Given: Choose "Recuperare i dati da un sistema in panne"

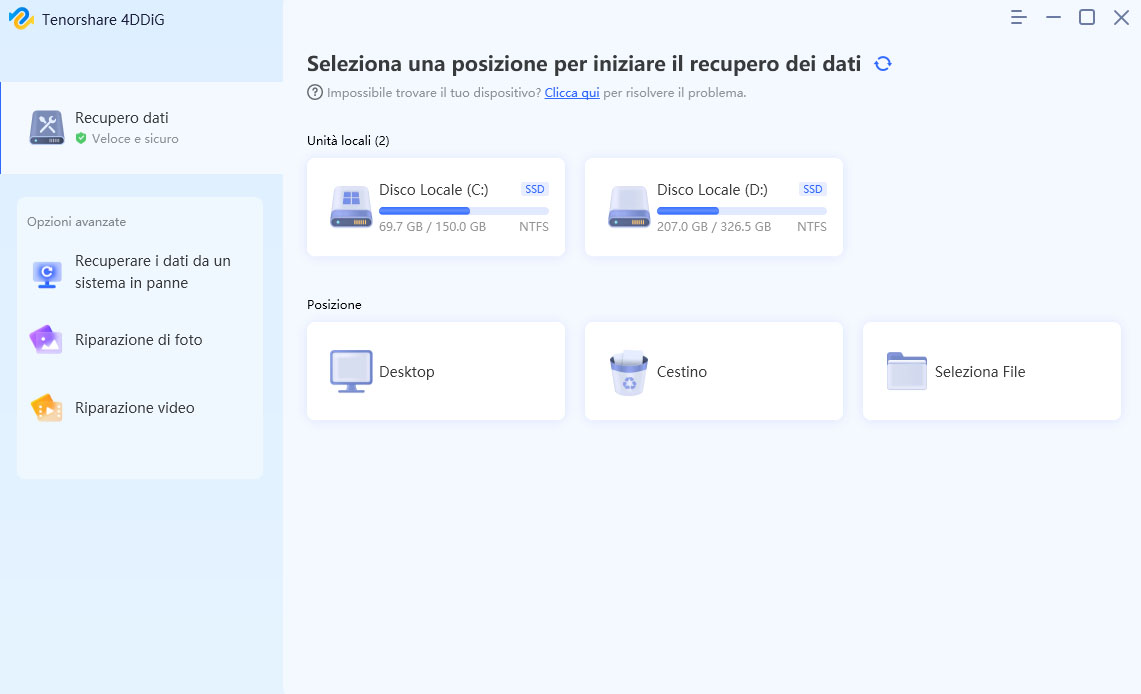Looking at the screenshot, I should (152, 272).
